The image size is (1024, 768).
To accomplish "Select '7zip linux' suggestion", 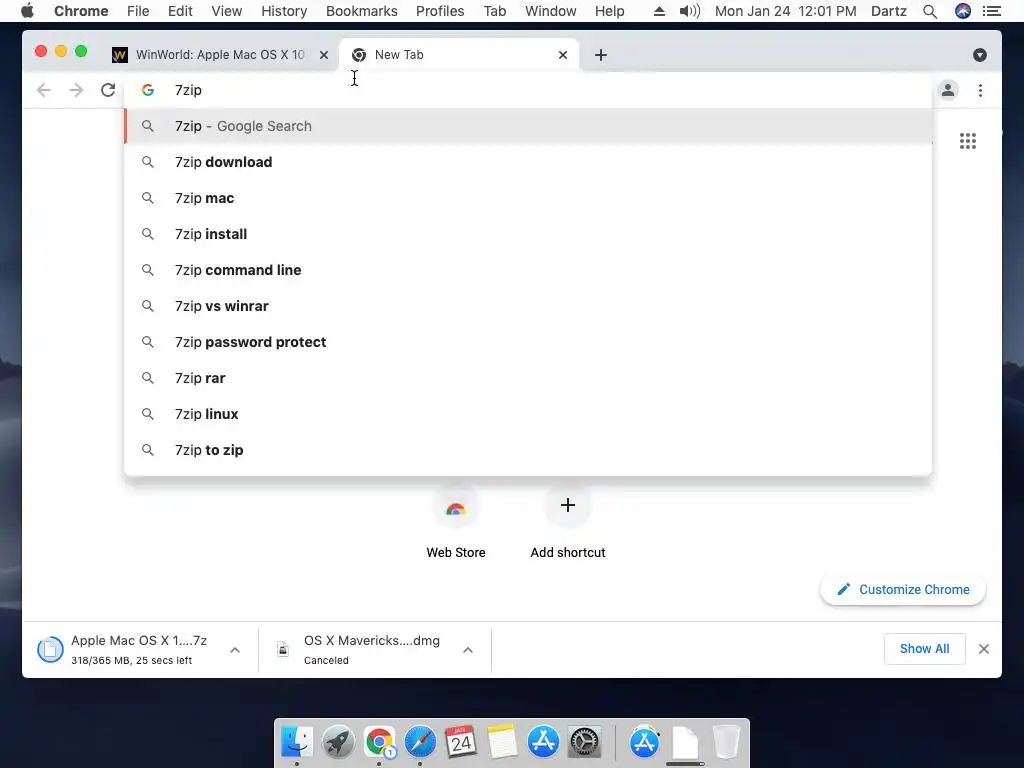I will (528, 414).
